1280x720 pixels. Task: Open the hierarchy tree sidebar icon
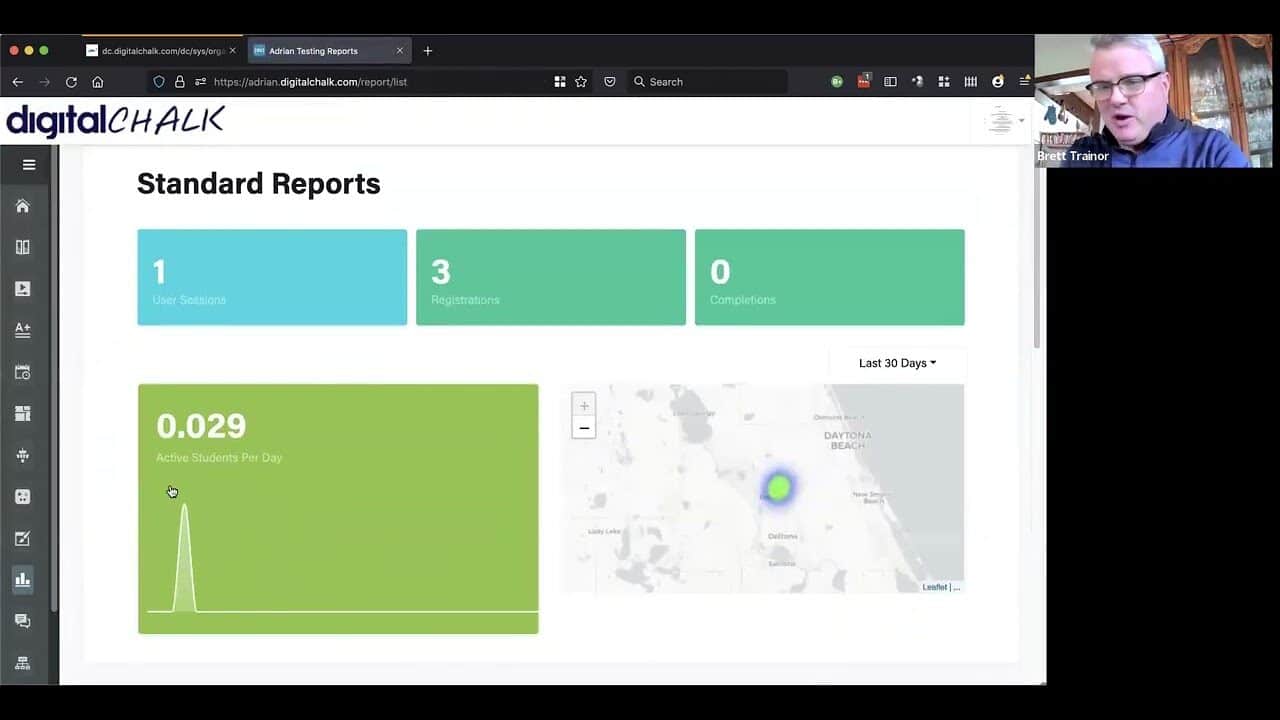point(22,455)
